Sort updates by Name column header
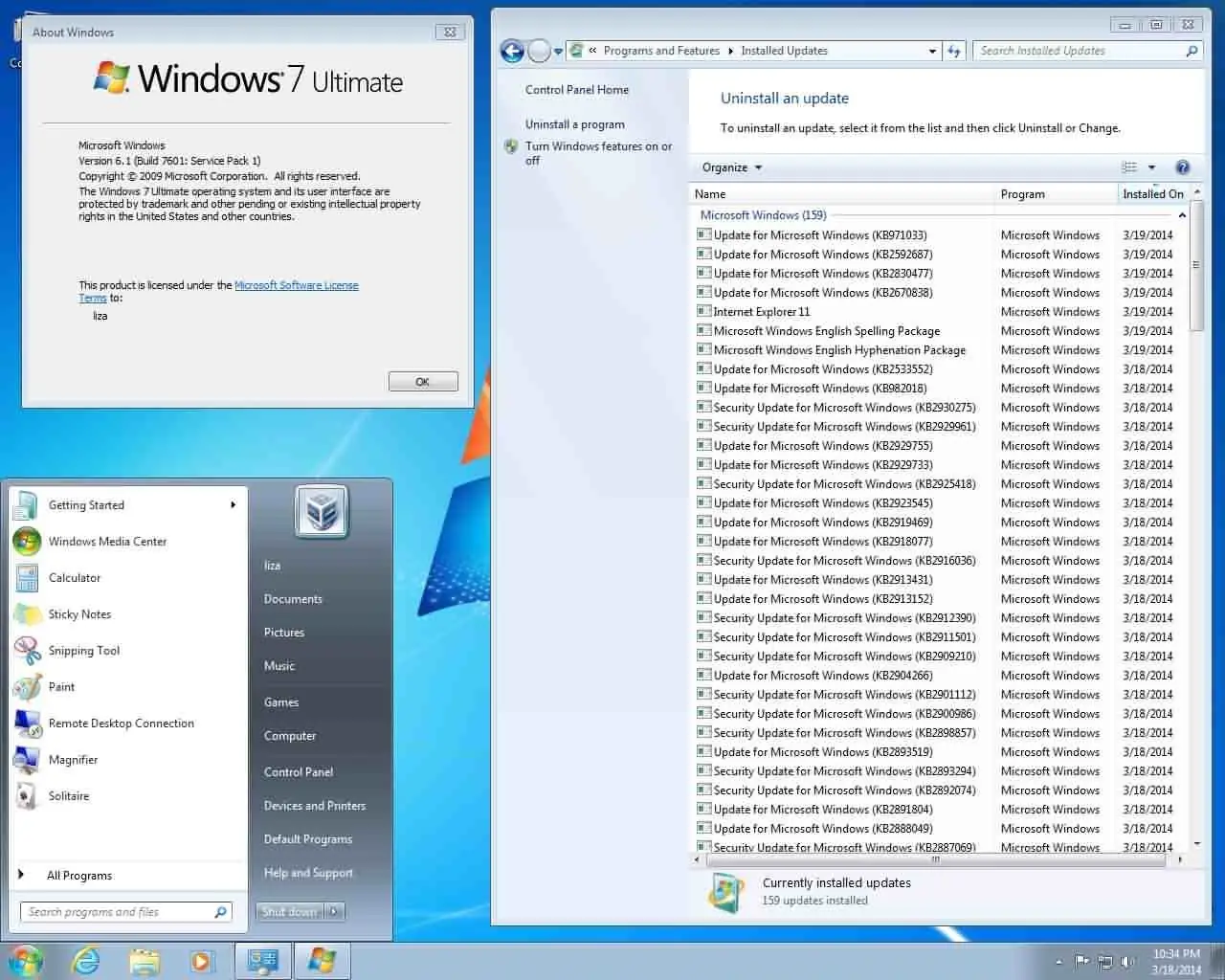 (x=842, y=194)
